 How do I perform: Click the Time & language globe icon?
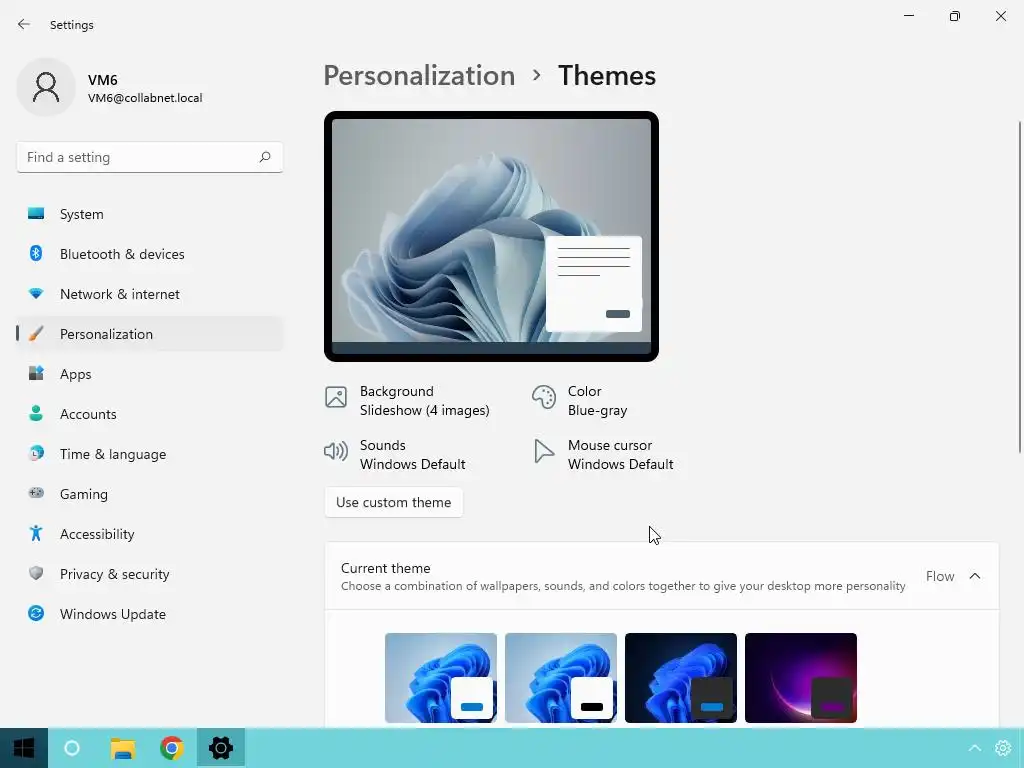pos(36,453)
